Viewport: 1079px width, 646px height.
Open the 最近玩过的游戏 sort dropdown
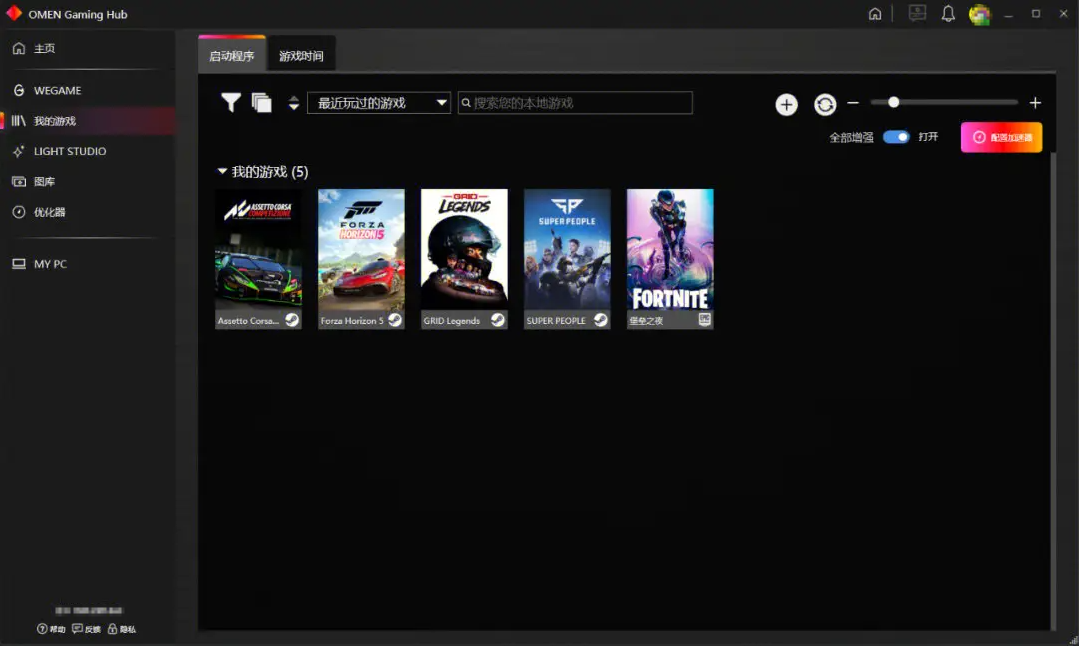[379, 103]
